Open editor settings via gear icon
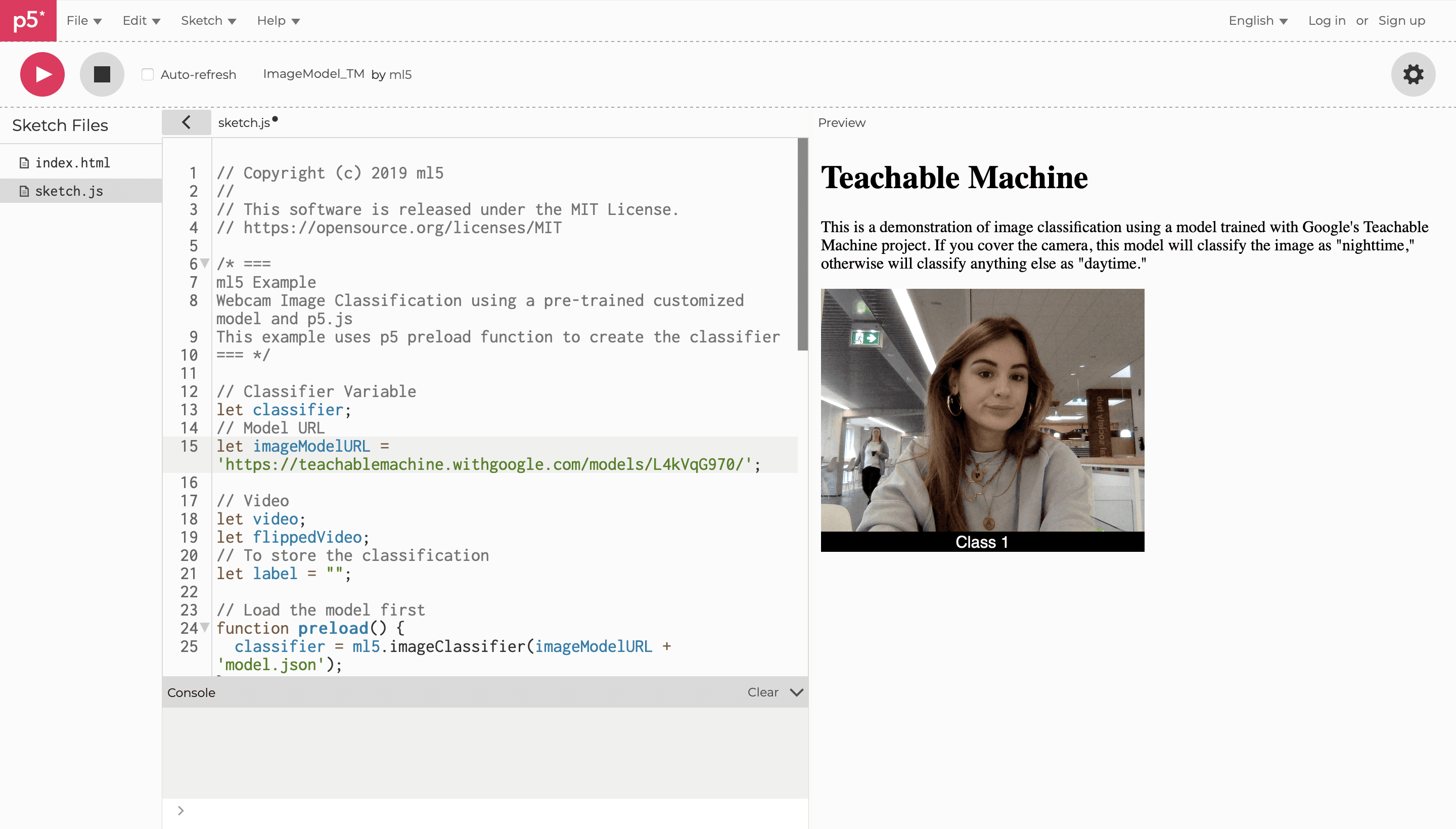1456x829 pixels. pyautogui.click(x=1413, y=74)
